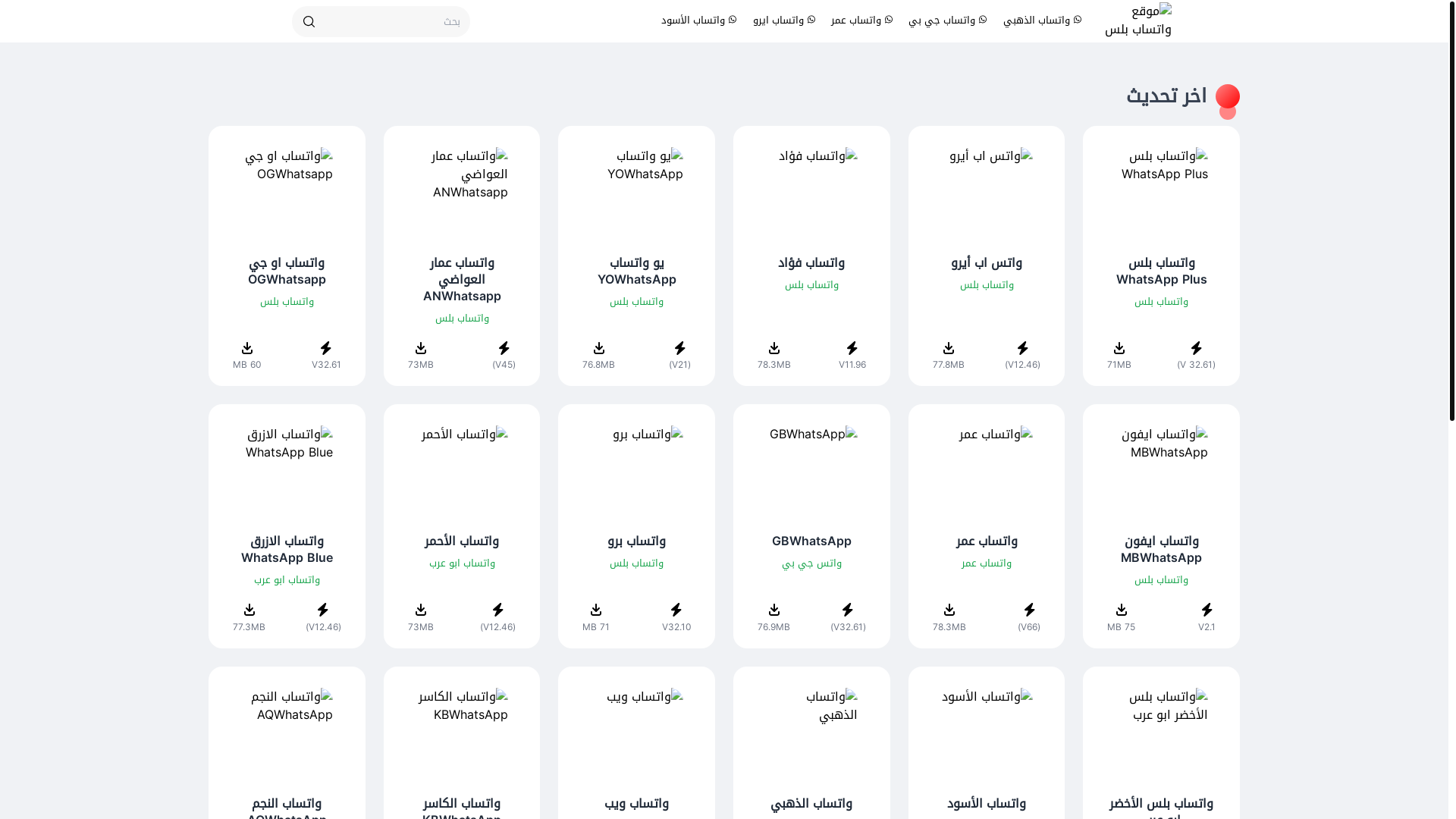Open واتساب ويب card title
The image size is (1456, 819).
point(636,803)
